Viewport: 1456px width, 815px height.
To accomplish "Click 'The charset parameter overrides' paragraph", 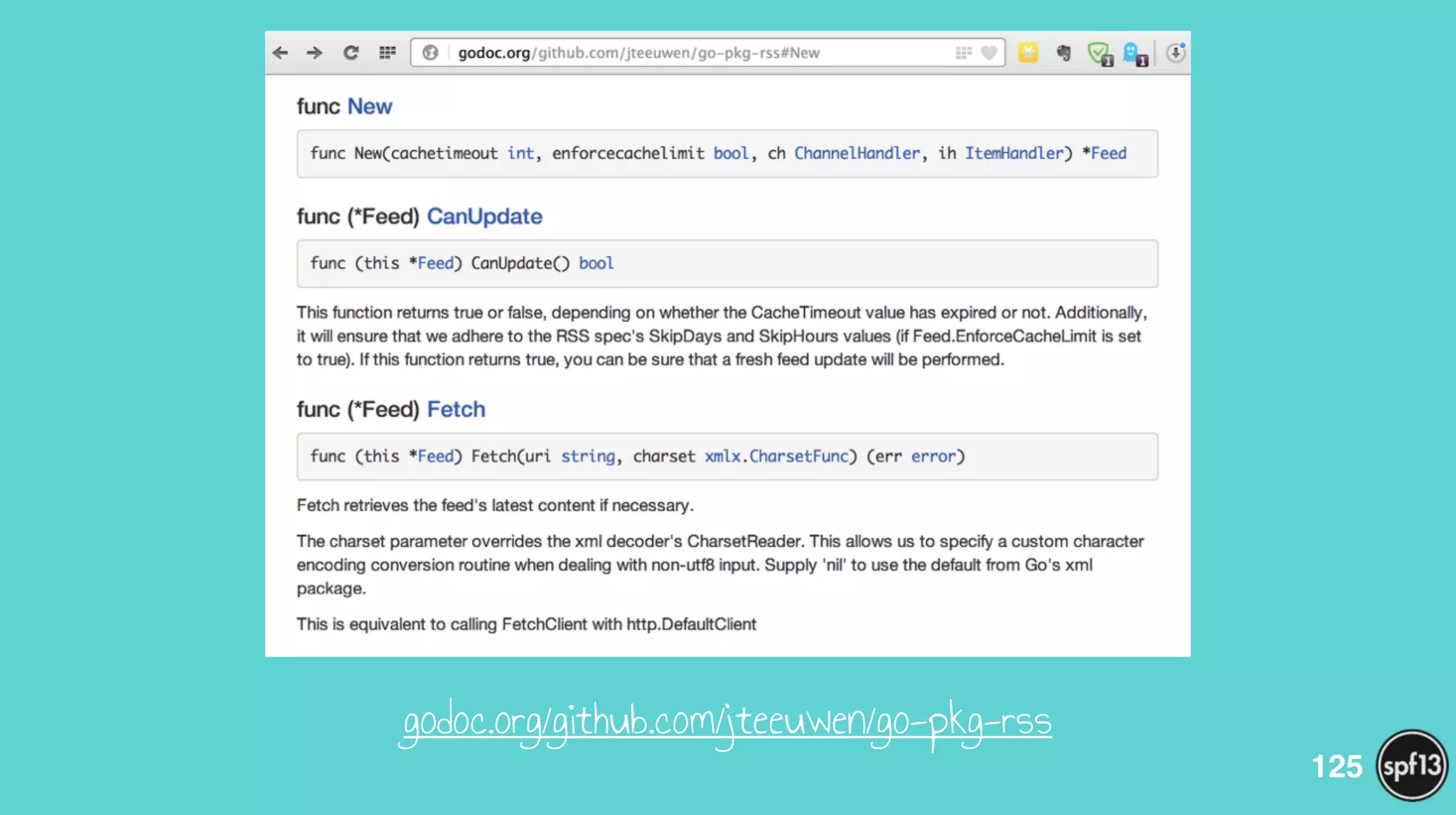I will 720,566.
